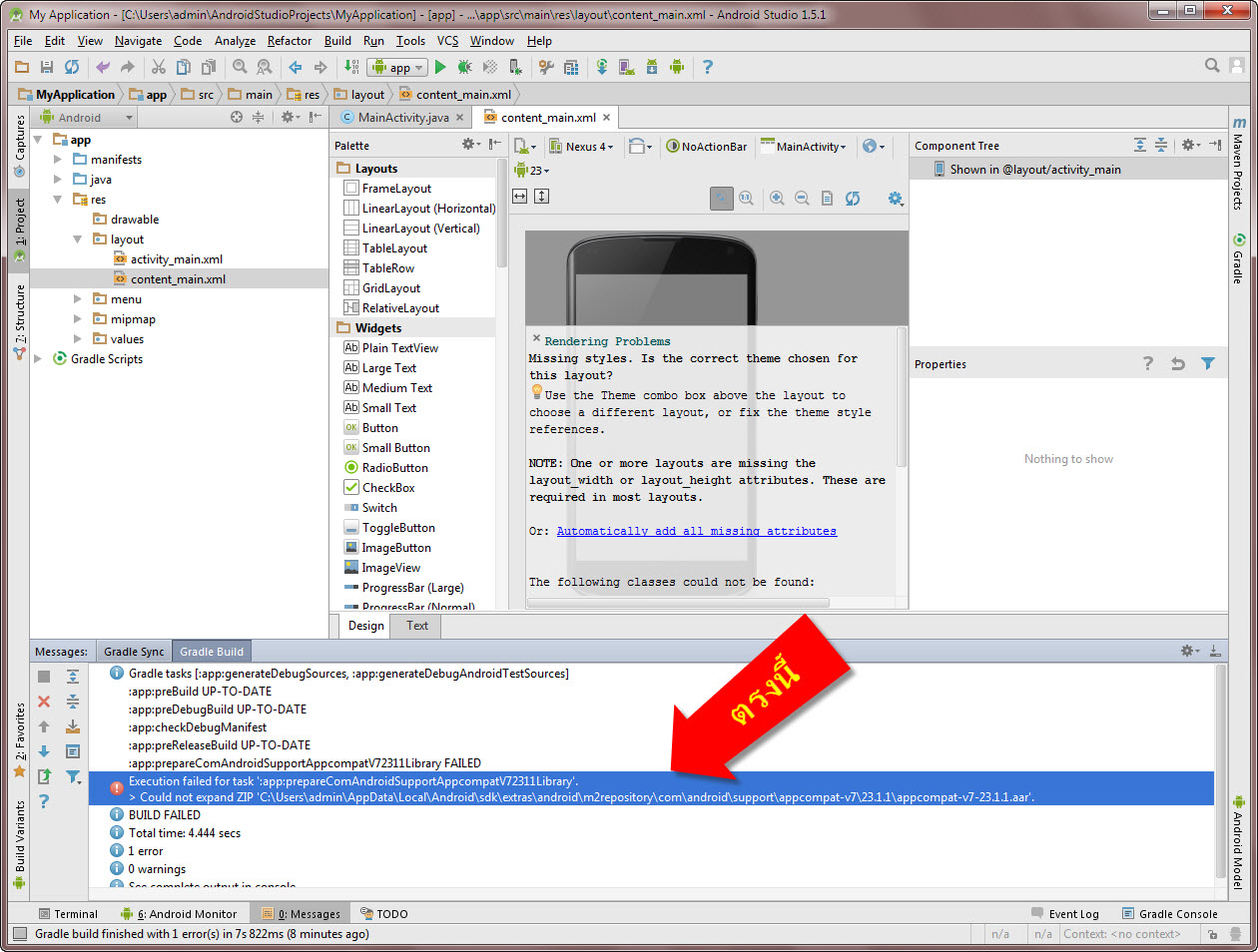Click the designer Zoom Out icon

click(802, 198)
